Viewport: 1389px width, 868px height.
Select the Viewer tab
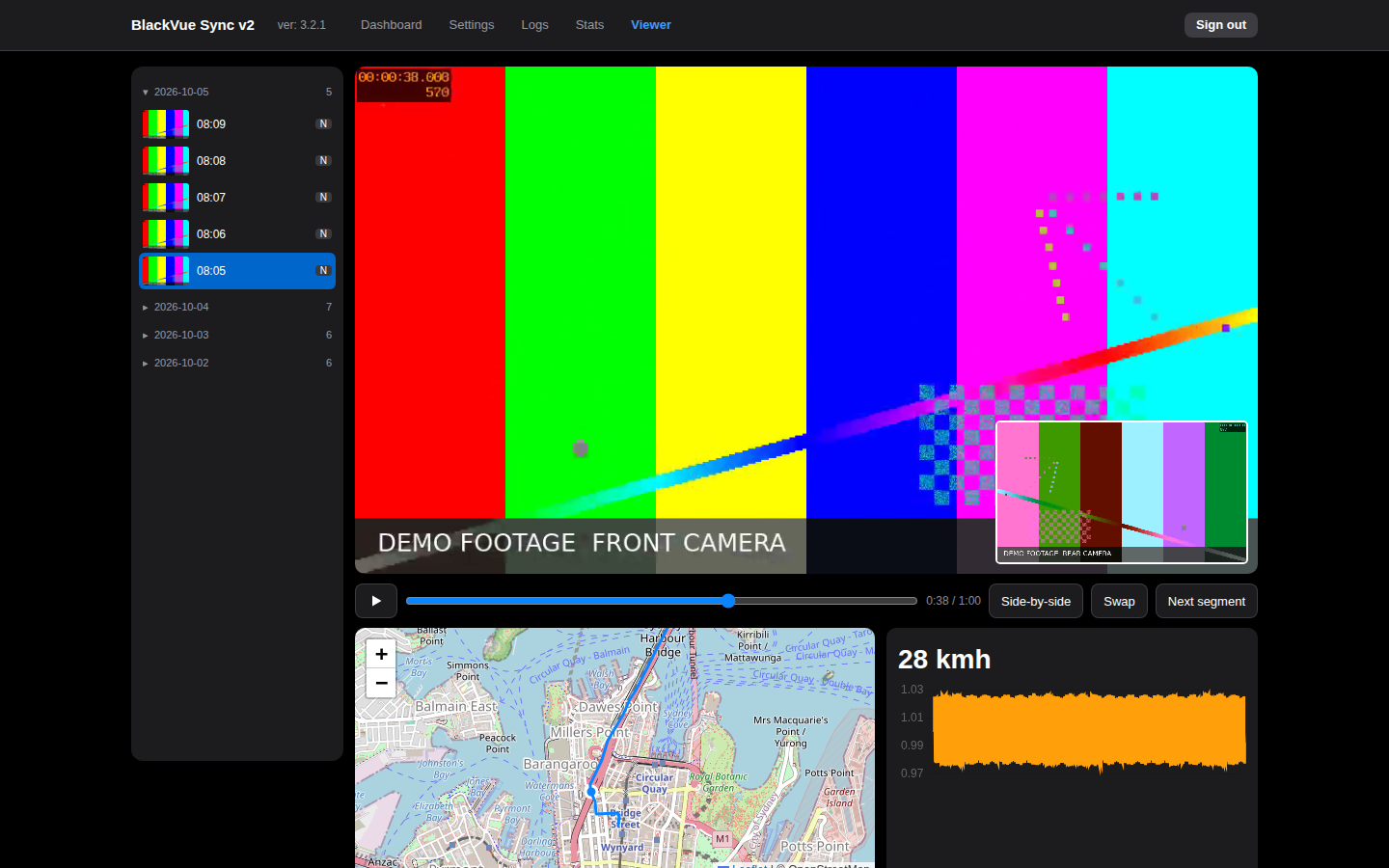651,25
